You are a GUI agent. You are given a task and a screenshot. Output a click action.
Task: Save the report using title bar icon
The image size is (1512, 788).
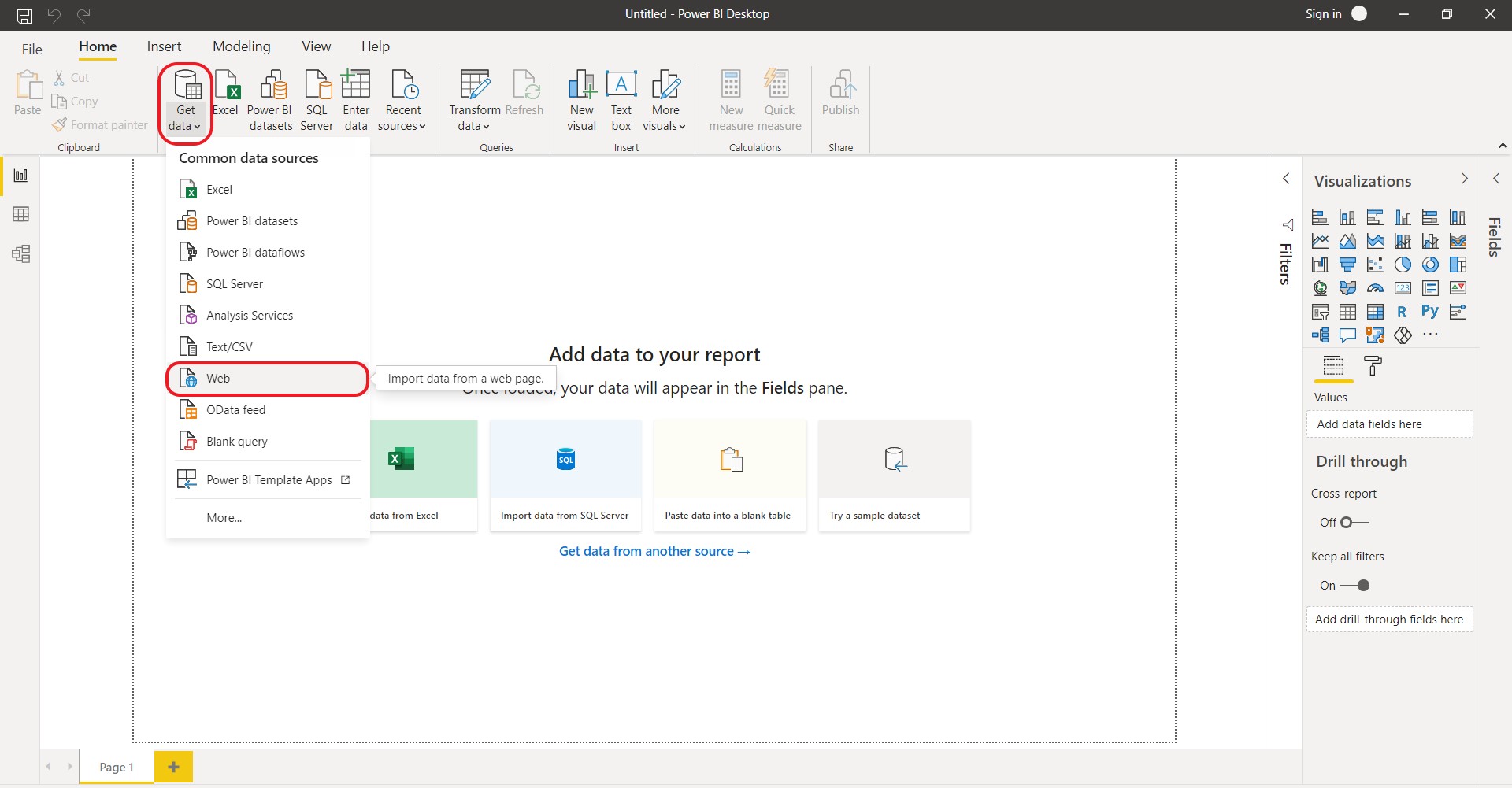(x=24, y=15)
